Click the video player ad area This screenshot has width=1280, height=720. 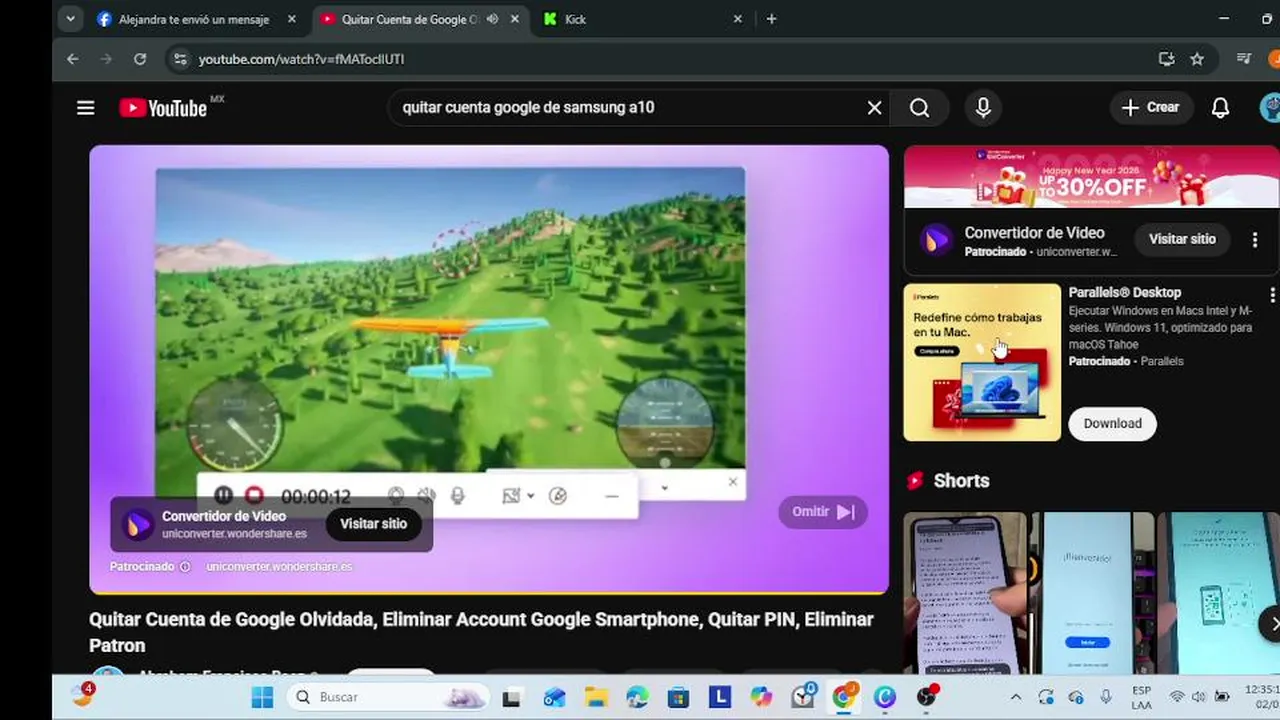click(x=489, y=369)
